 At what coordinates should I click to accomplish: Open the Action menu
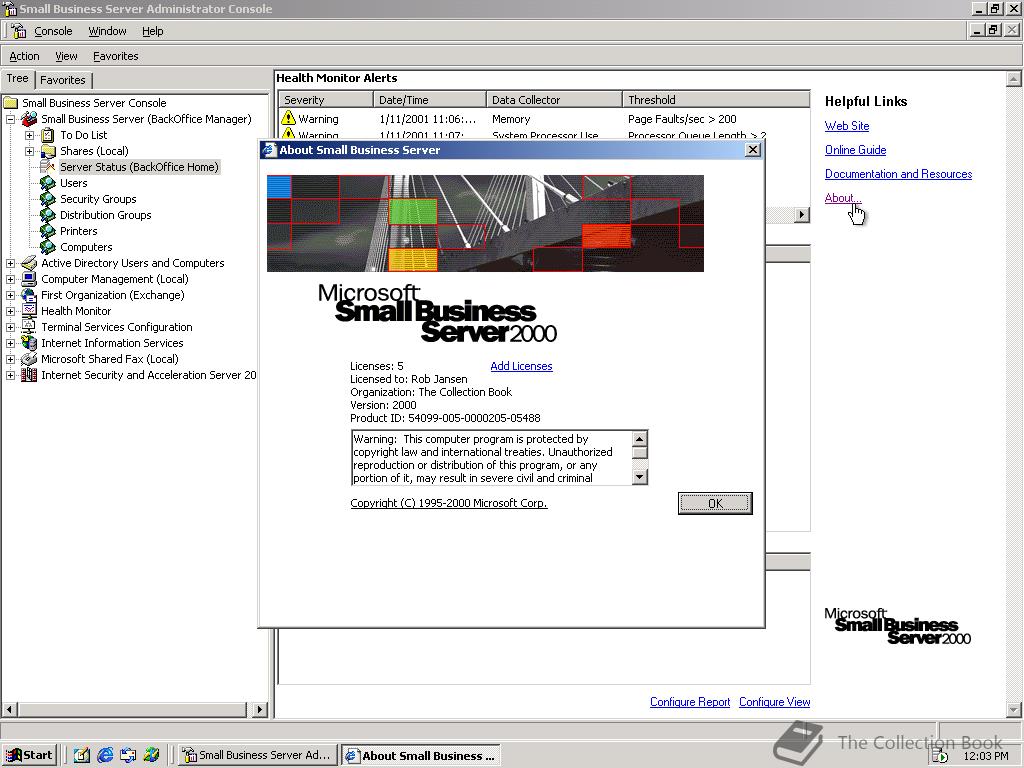24,56
